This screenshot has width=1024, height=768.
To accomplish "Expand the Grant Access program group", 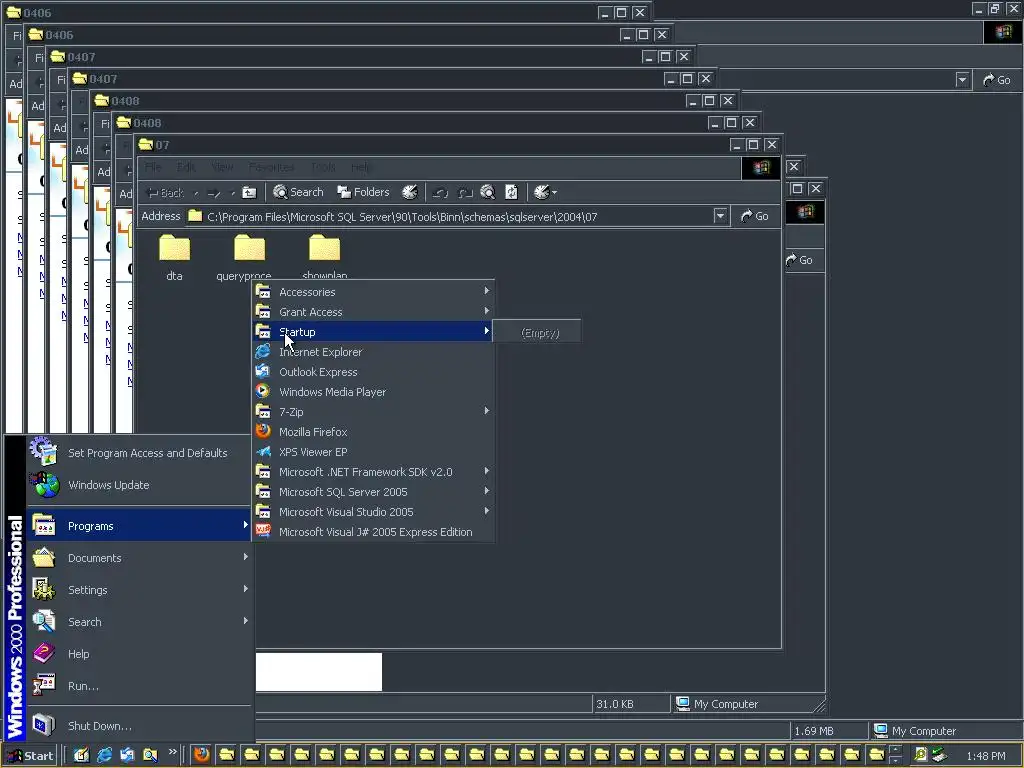I will 373,312.
